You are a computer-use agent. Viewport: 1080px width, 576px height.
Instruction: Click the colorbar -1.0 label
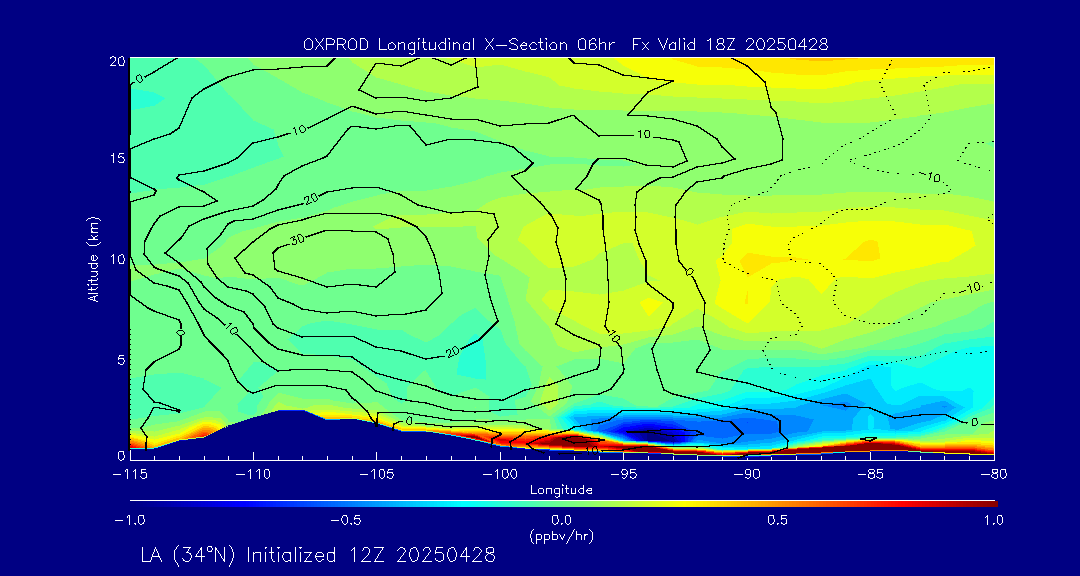pyautogui.click(x=130, y=520)
